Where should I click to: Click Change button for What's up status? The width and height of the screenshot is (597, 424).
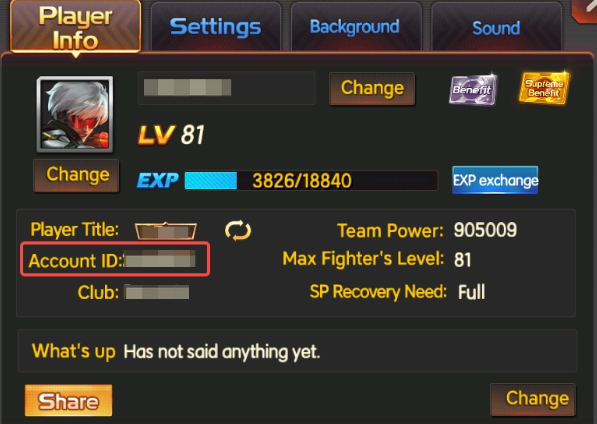pyautogui.click(x=533, y=399)
